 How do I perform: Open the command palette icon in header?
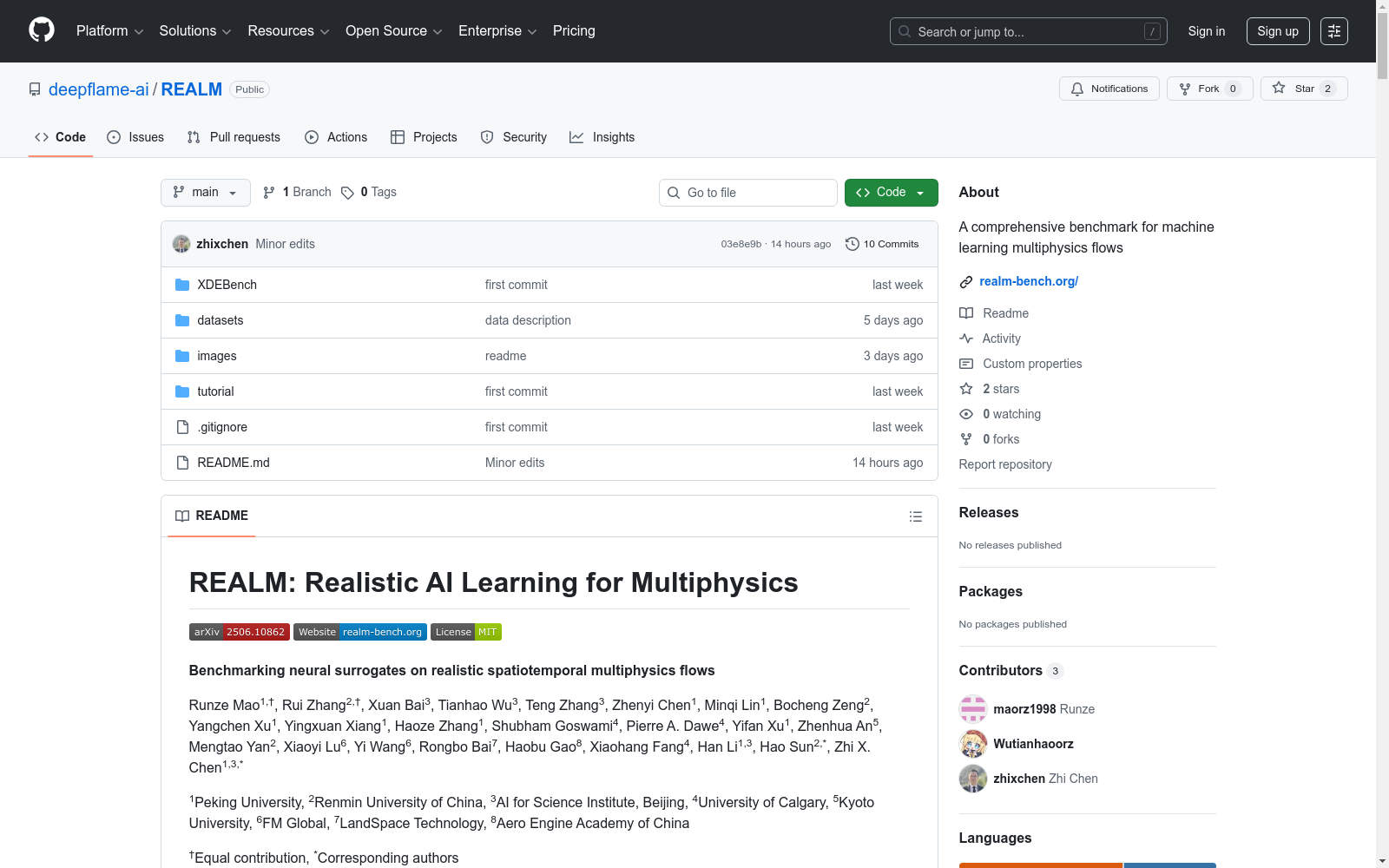[x=1334, y=31]
